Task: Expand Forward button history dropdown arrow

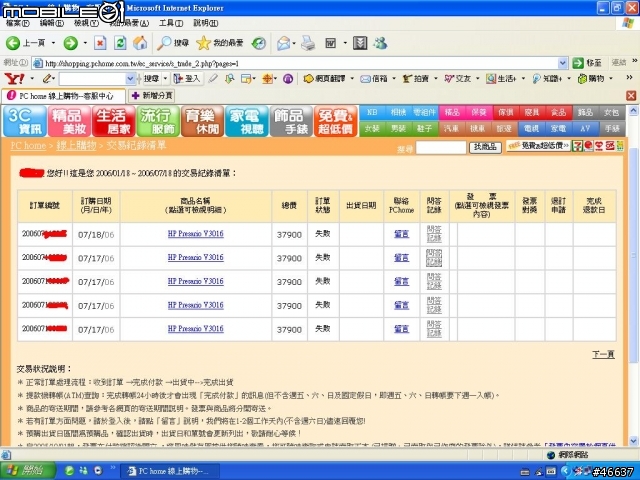Action: point(85,43)
